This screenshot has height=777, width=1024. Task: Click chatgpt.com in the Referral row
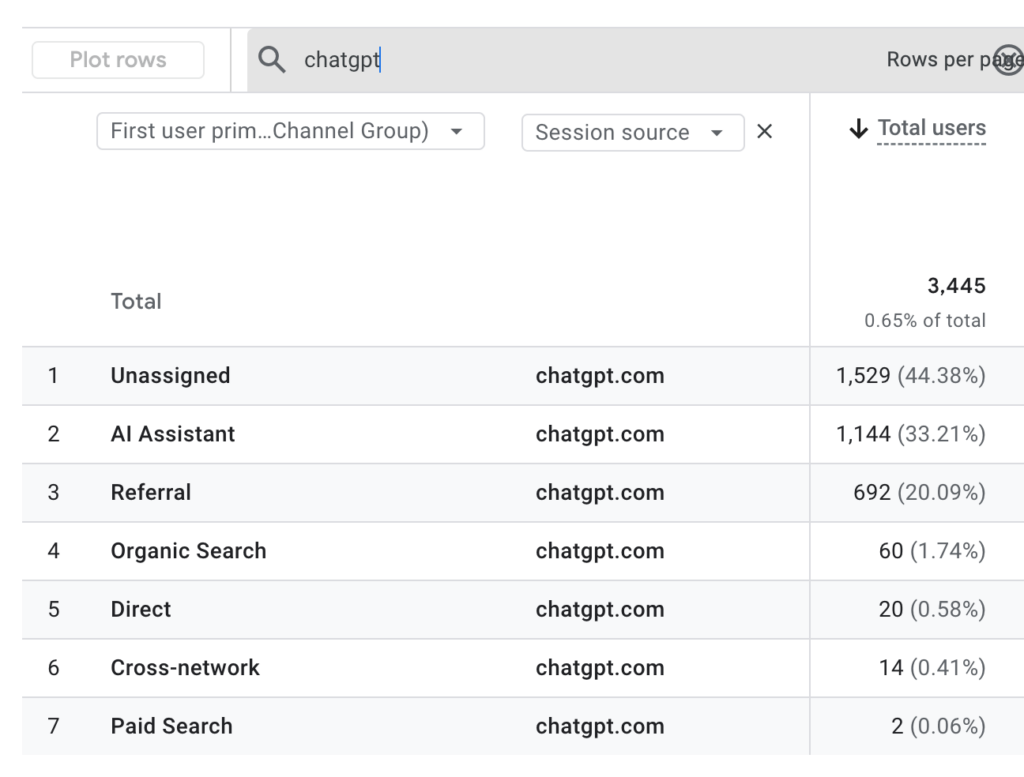[x=600, y=492]
